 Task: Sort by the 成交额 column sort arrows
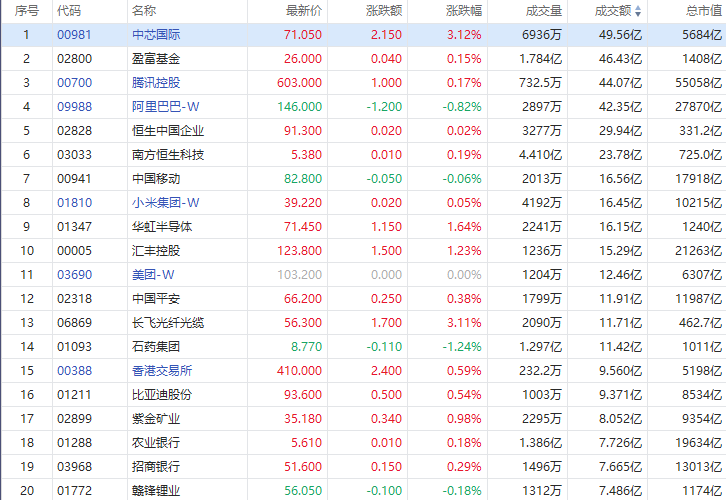coord(638,11)
